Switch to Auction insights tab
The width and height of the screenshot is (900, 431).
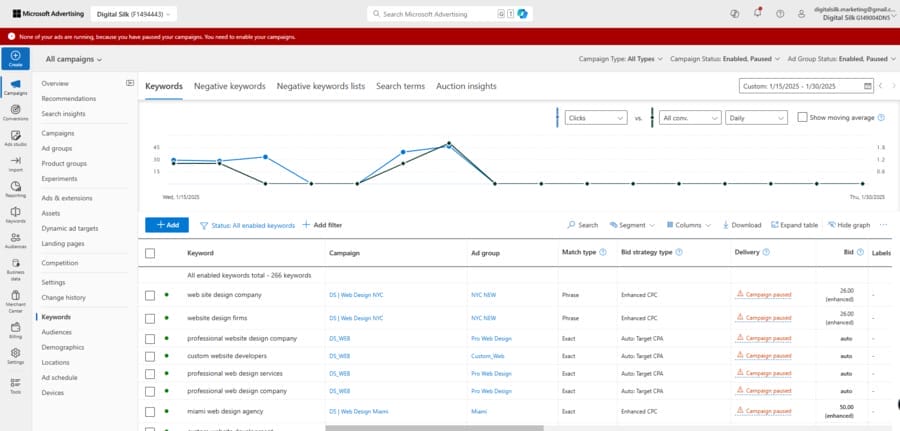[466, 86]
